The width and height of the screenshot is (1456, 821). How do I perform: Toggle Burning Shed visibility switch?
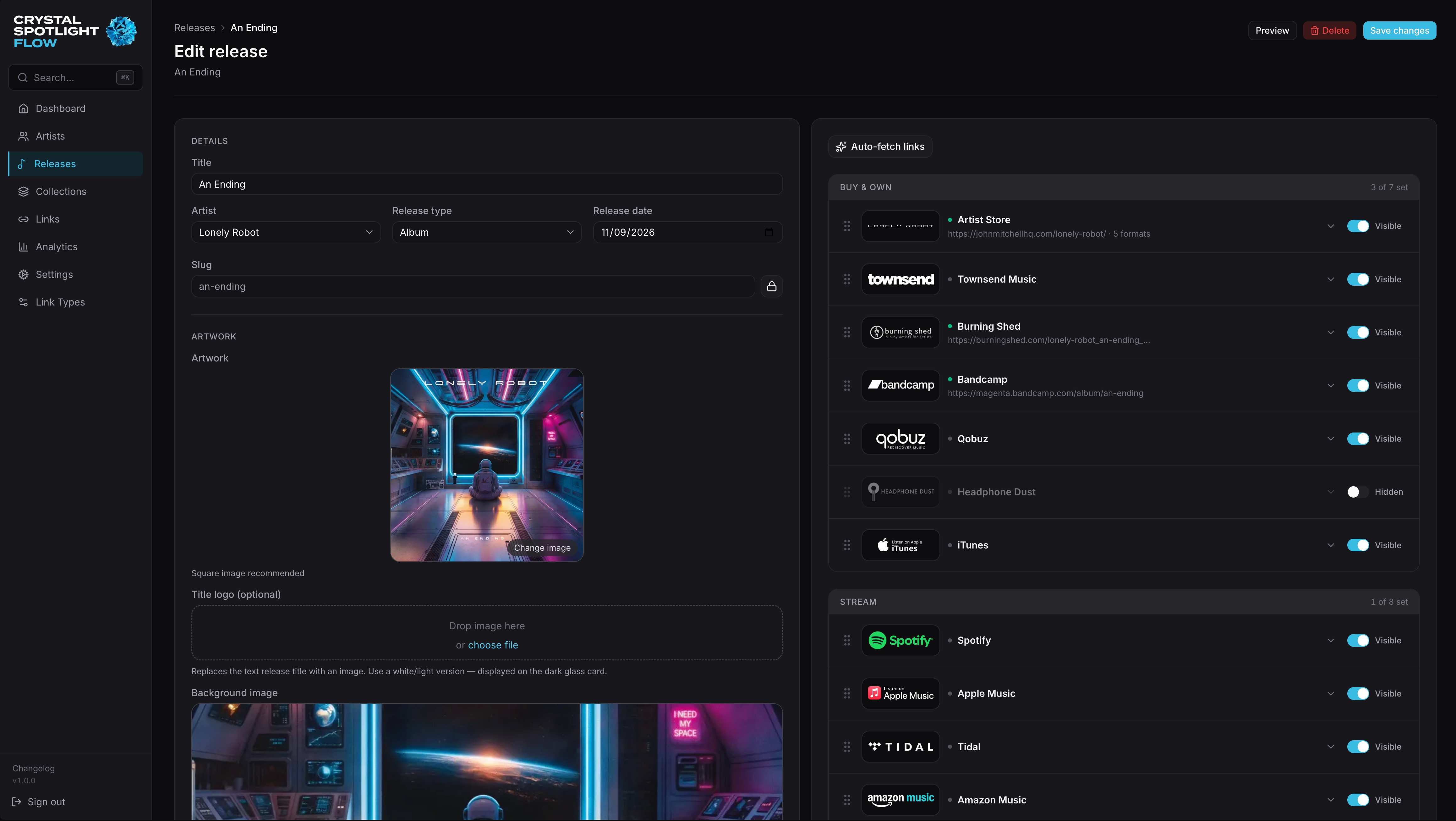[x=1358, y=333]
